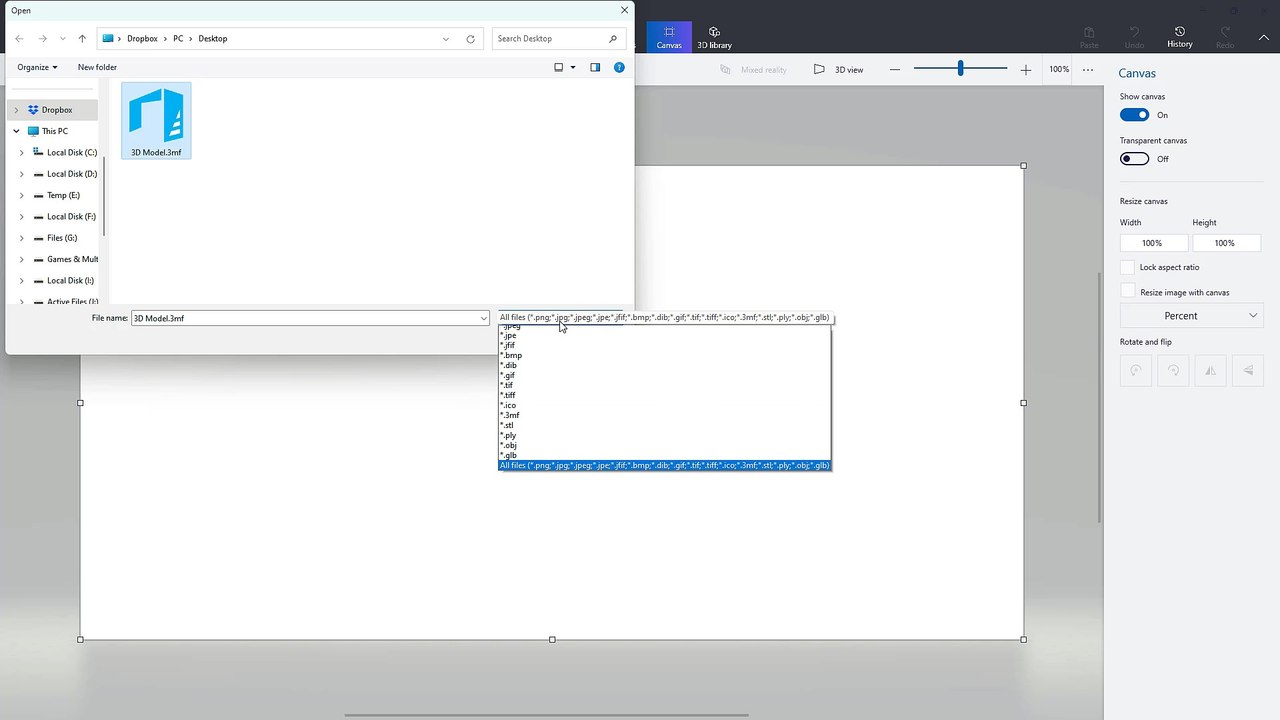Screen dimensions: 1280x720
Task: Open the Percent units dropdown
Action: click(1192, 316)
